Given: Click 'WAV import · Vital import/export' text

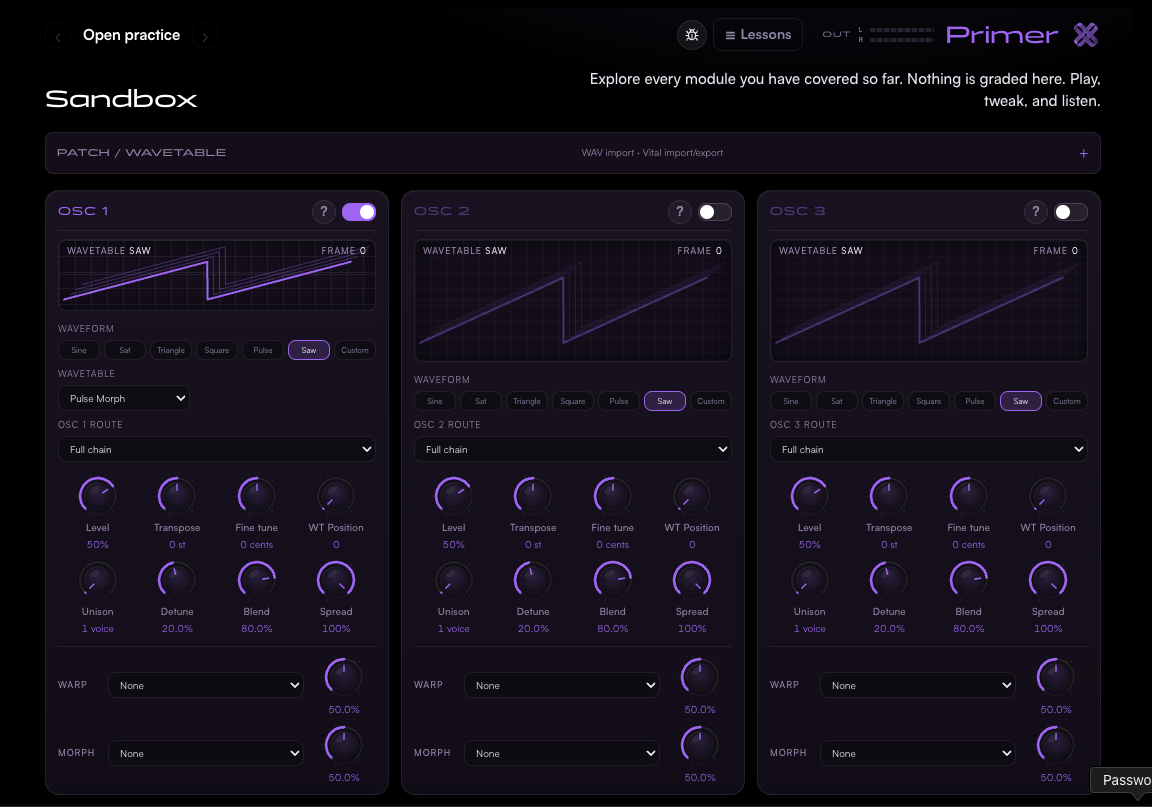Looking at the screenshot, I should [652, 153].
